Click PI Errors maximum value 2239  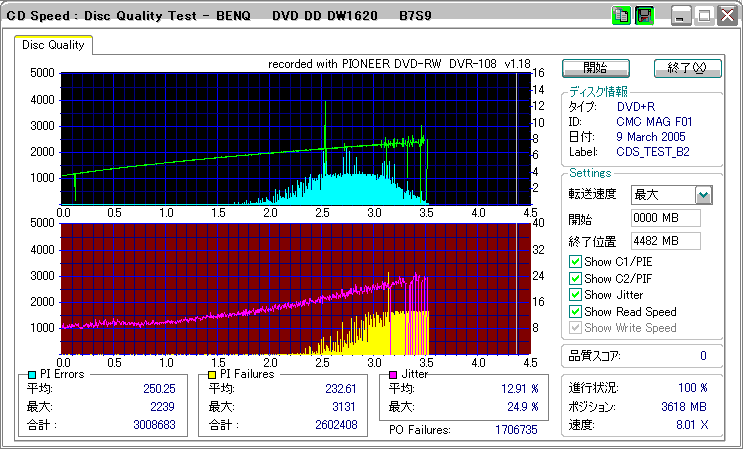161,407
